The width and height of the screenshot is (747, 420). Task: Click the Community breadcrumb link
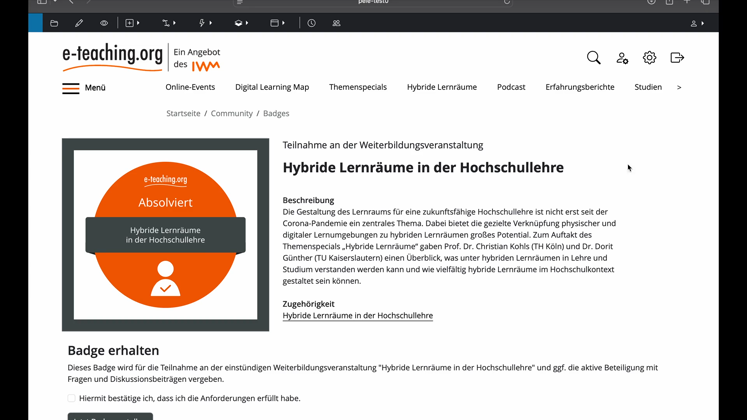[x=231, y=114]
